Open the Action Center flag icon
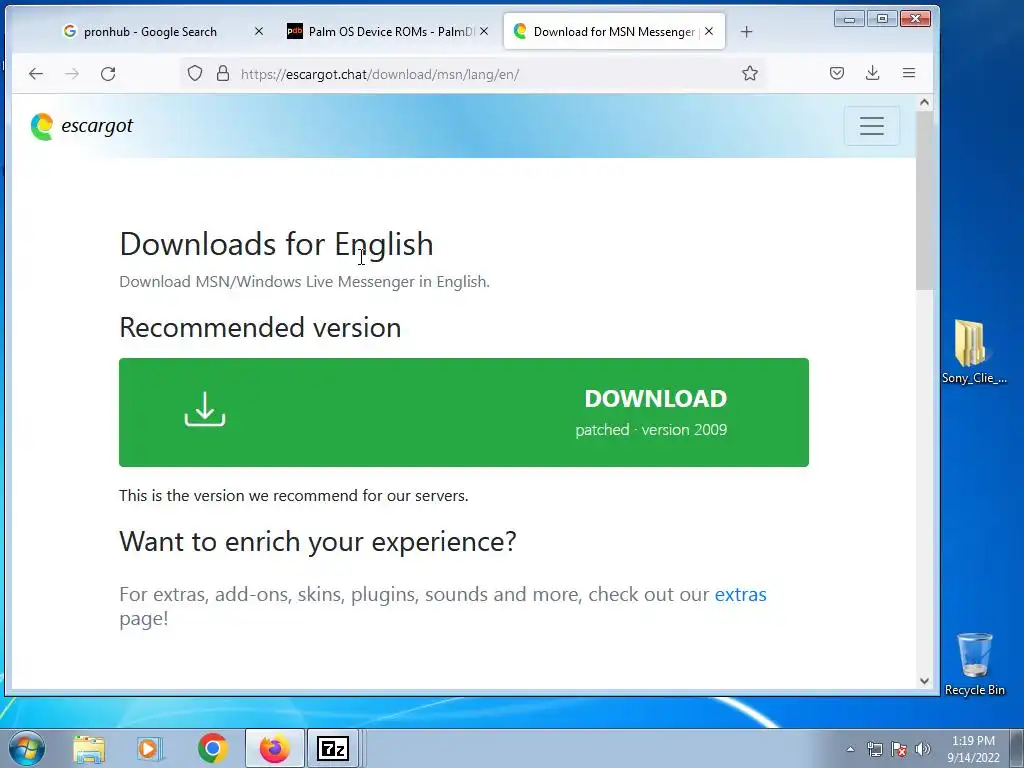Viewport: 1024px width, 768px height. pyautogui.click(x=899, y=749)
